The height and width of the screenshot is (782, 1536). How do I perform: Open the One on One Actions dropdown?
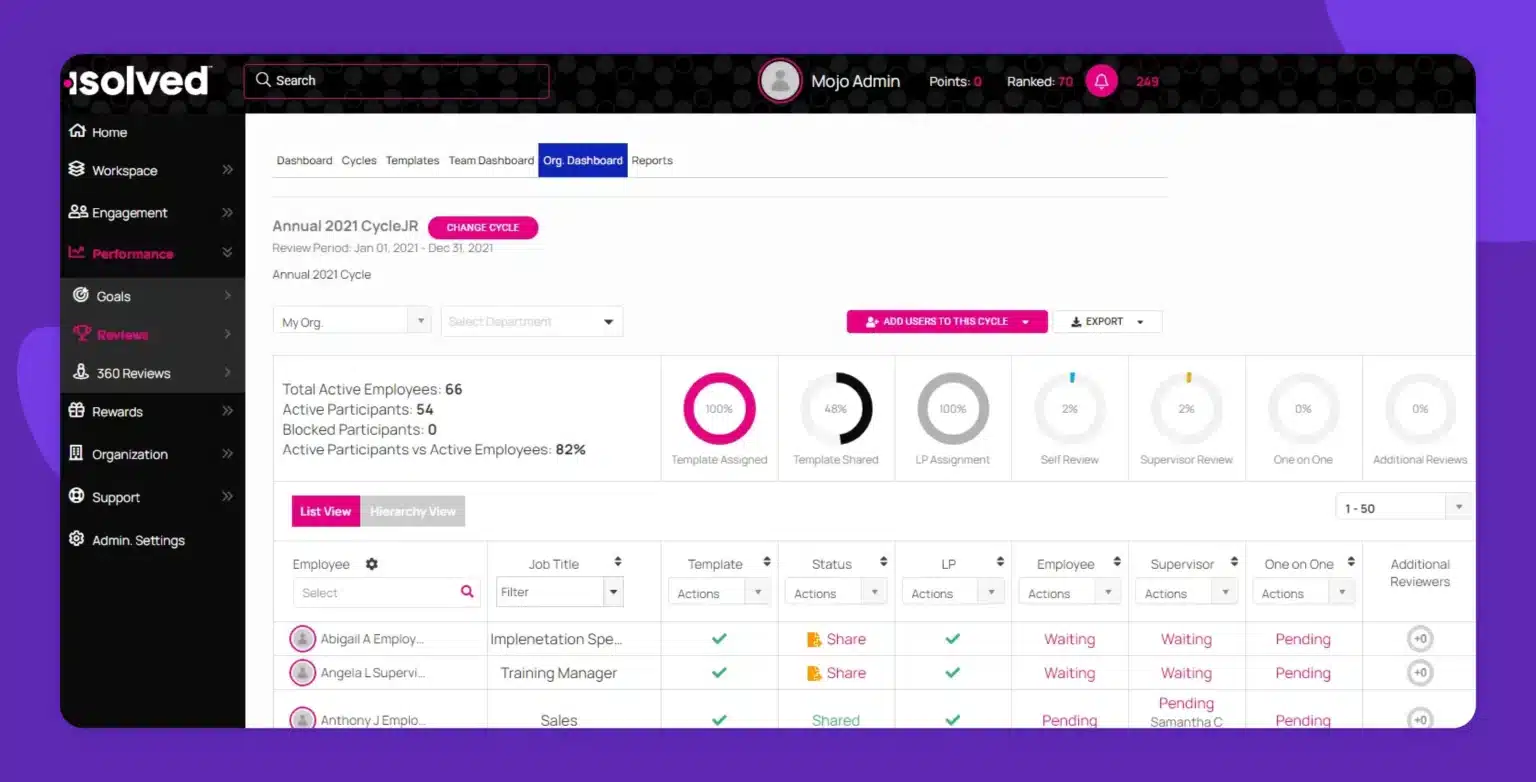1303,593
